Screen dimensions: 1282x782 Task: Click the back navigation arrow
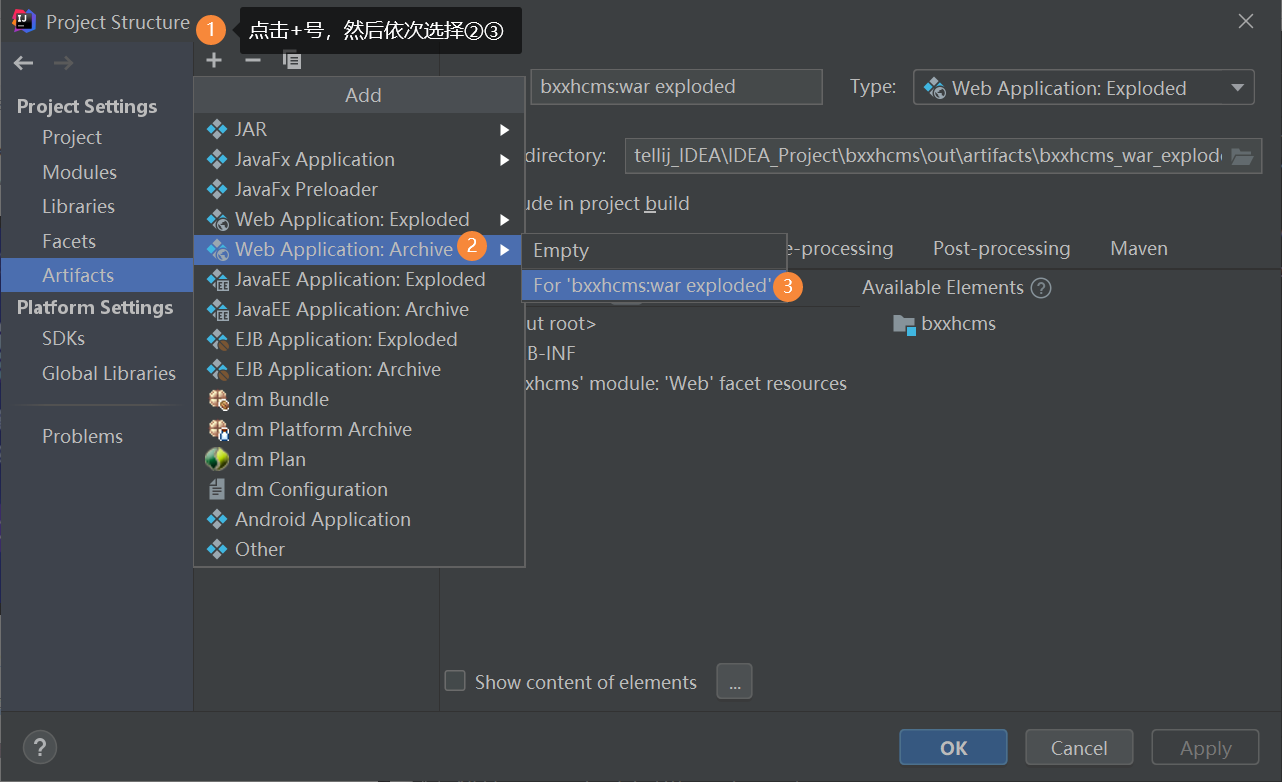[x=22, y=62]
